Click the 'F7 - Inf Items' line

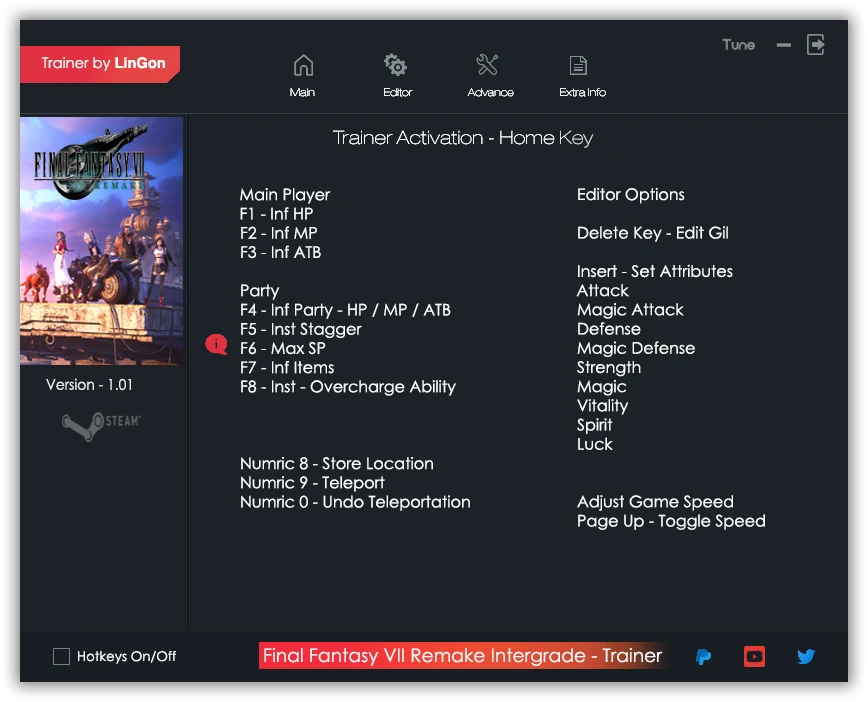pos(287,368)
